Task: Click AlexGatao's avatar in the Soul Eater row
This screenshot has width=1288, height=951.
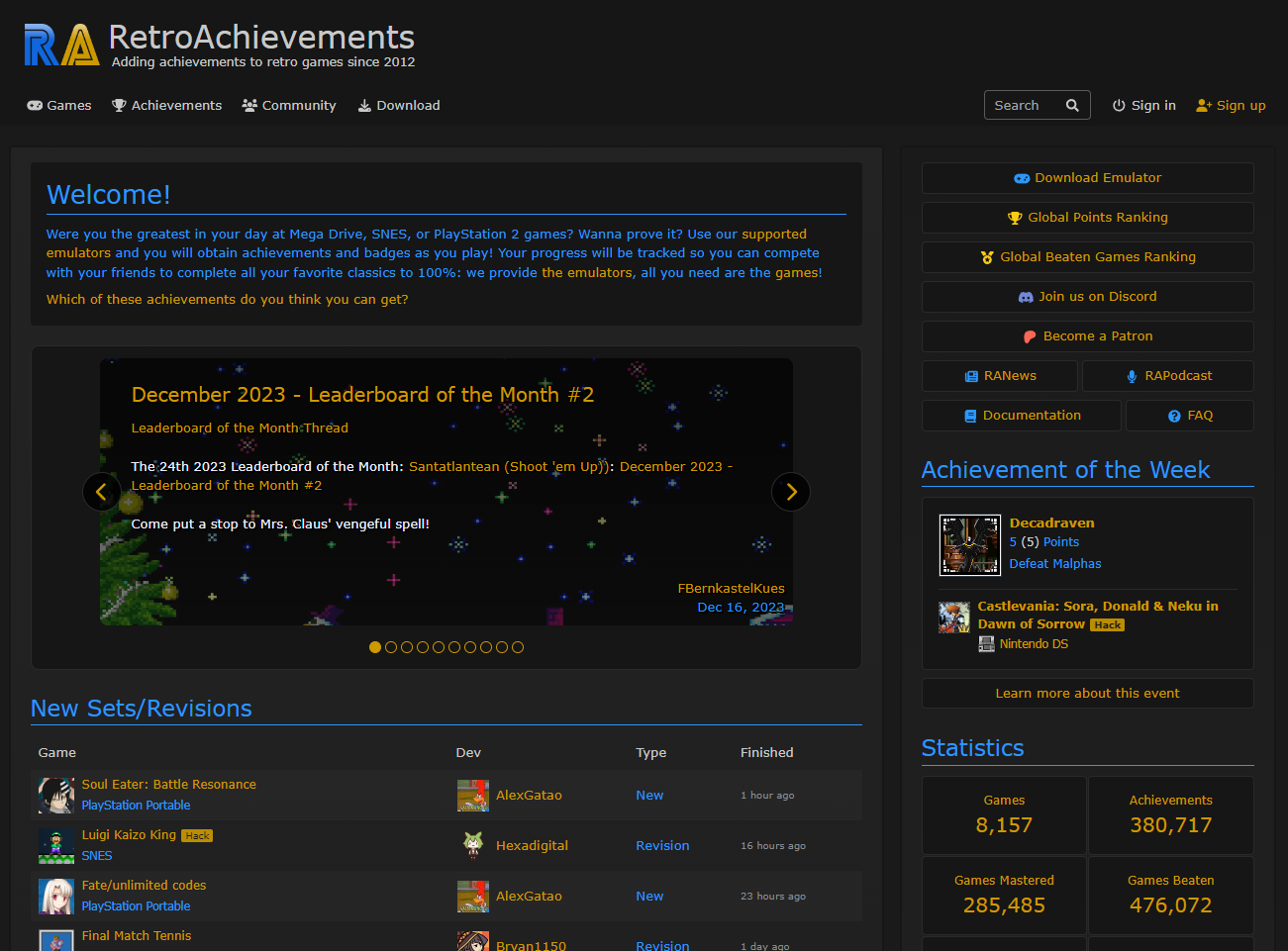Action: coord(473,796)
